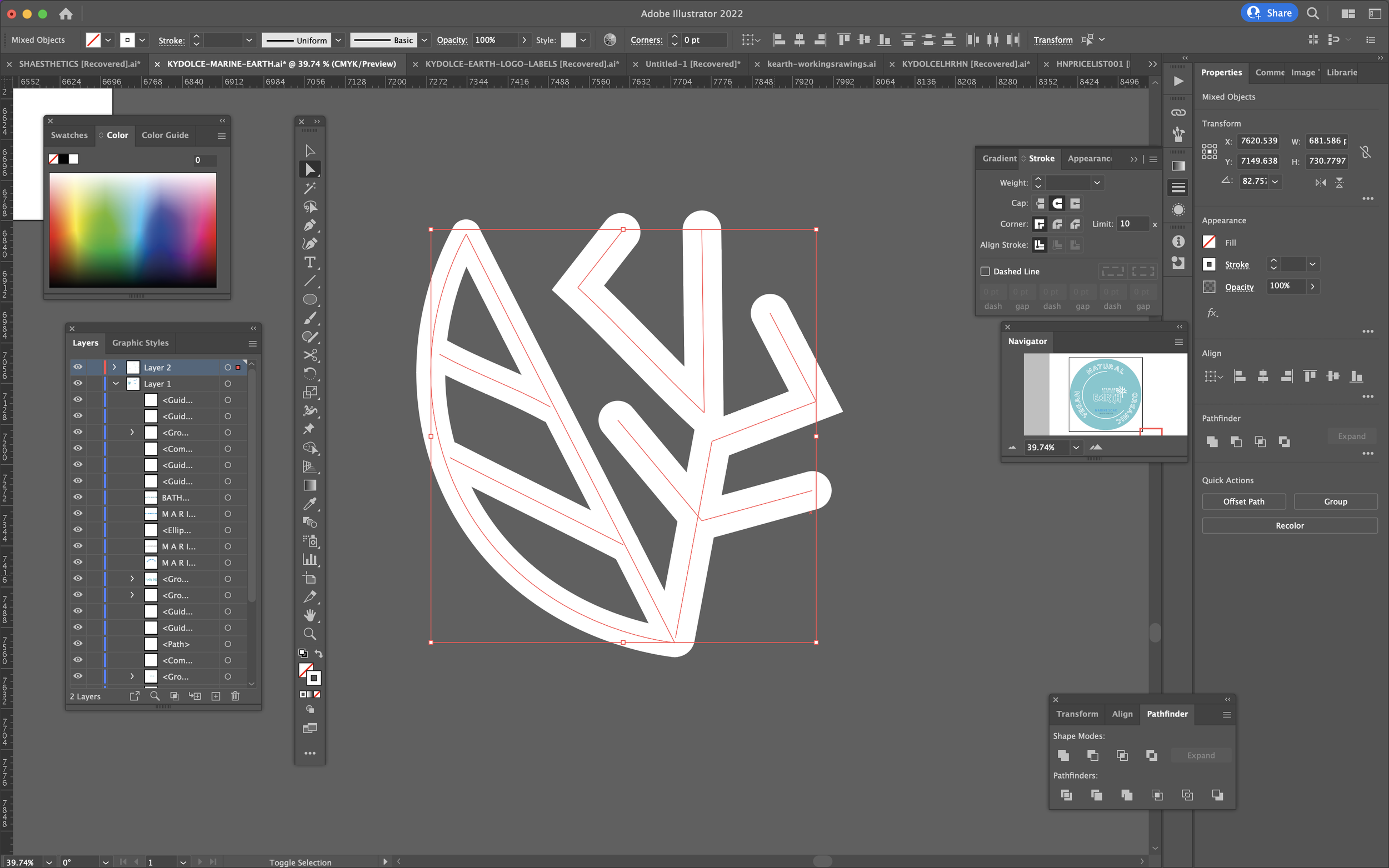Image resolution: width=1389 pixels, height=868 pixels.
Task: Select the Hand tool
Action: tap(310, 615)
